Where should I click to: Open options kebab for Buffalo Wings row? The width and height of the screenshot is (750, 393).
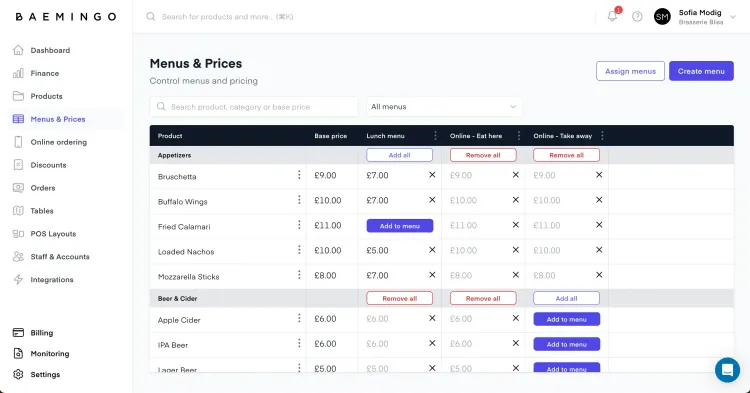[299, 200]
